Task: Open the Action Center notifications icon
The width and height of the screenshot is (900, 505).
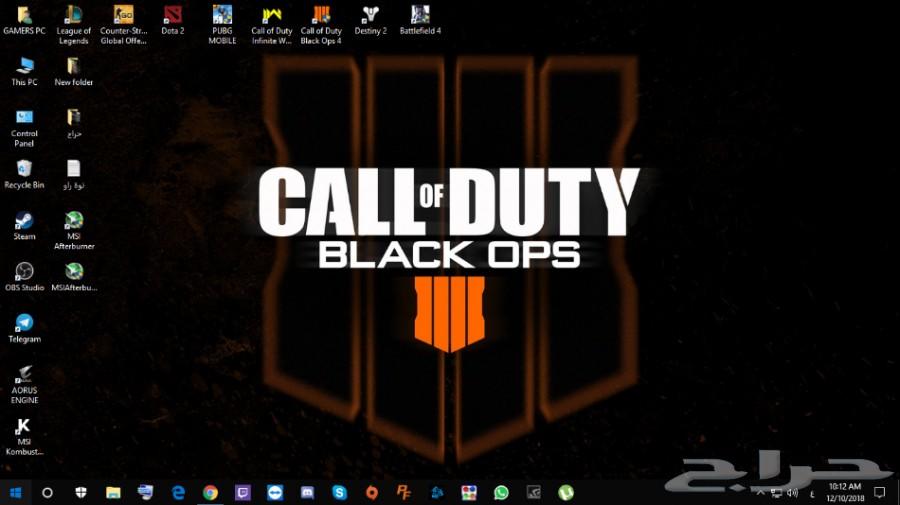Action: [x=880, y=492]
